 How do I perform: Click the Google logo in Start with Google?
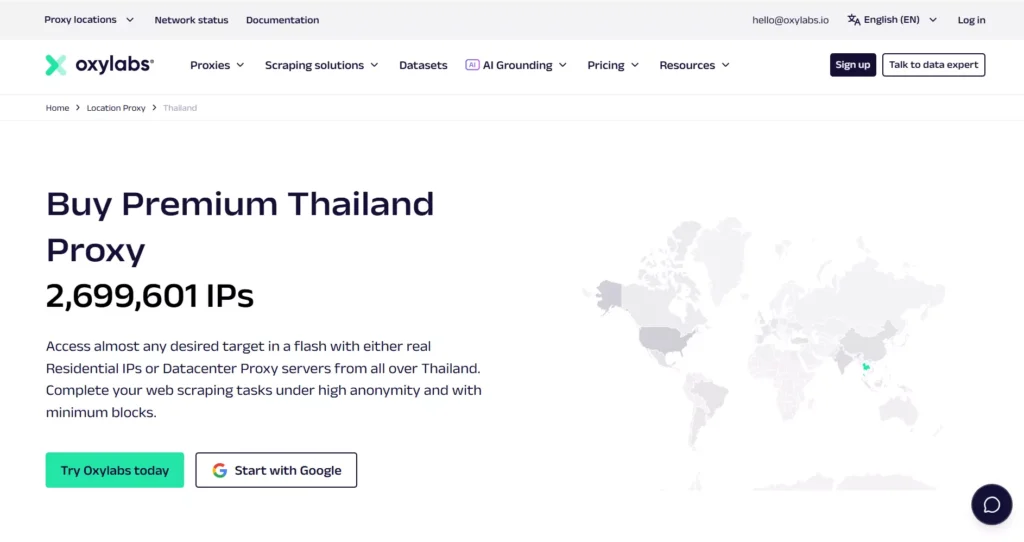(x=219, y=470)
